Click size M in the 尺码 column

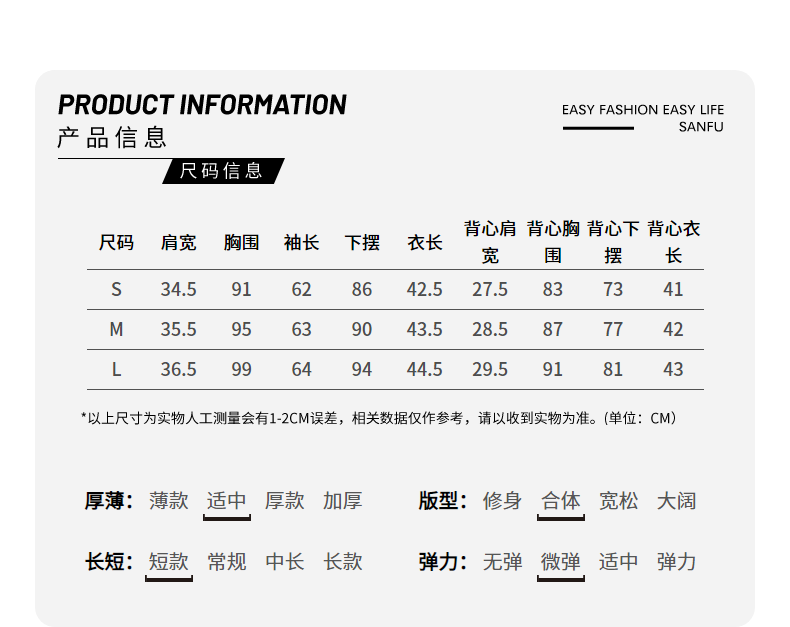[x=116, y=329]
